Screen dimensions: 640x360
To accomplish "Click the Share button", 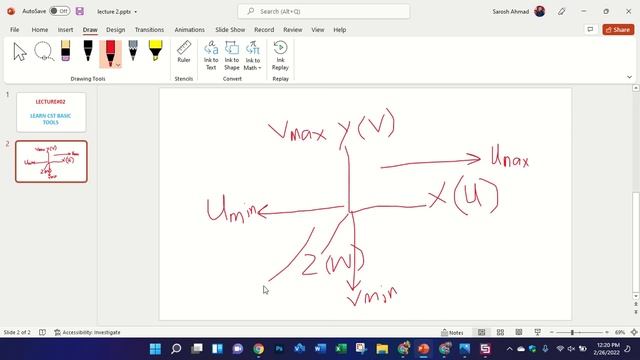I will [x=618, y=29].
